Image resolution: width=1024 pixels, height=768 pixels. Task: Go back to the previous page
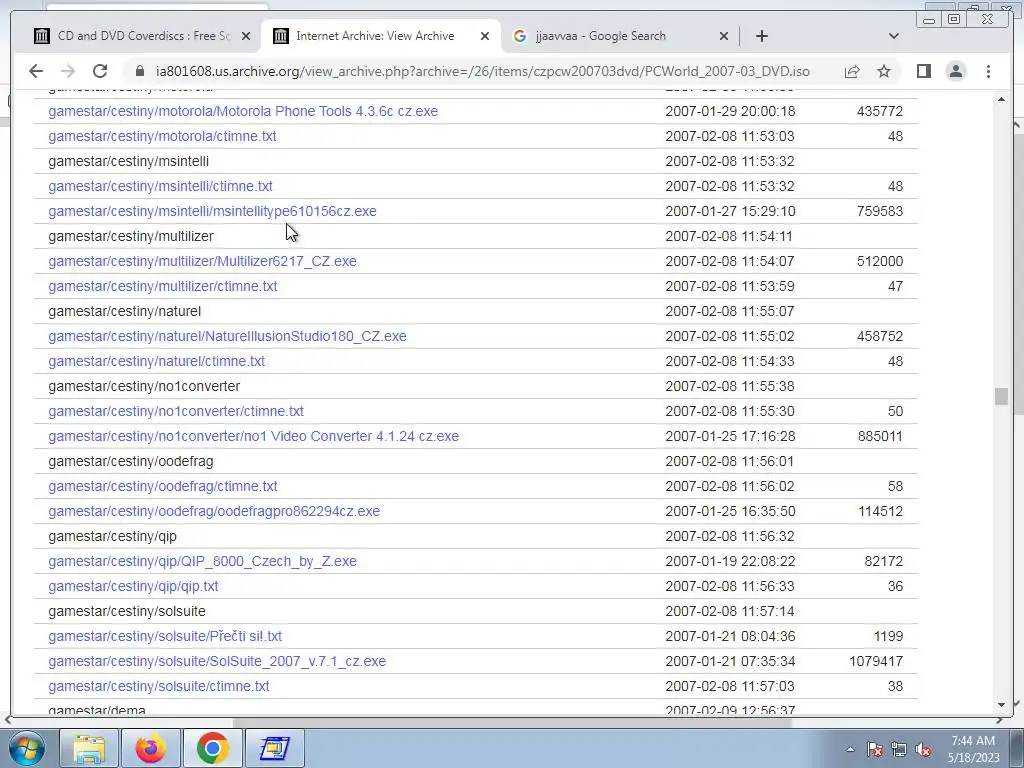pyautogui.click(x=36, y=71)
